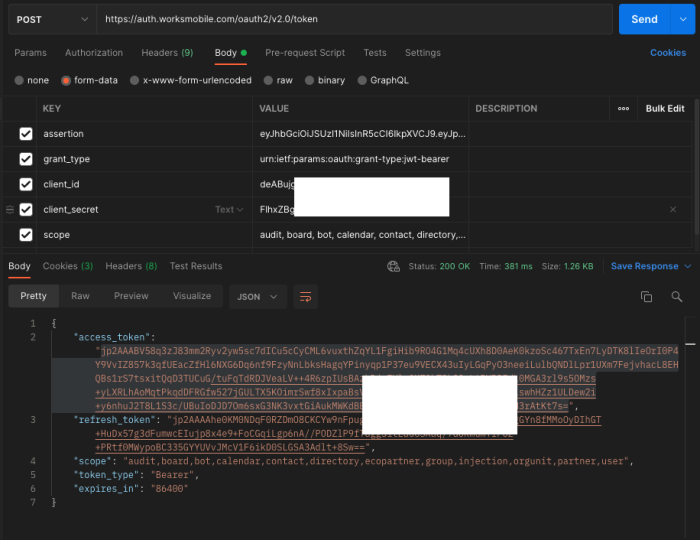Switch to the Raw view
Image resolution: width=700 pixels, height=540 pixels.
pyautogui.click(x=80, y=296)
